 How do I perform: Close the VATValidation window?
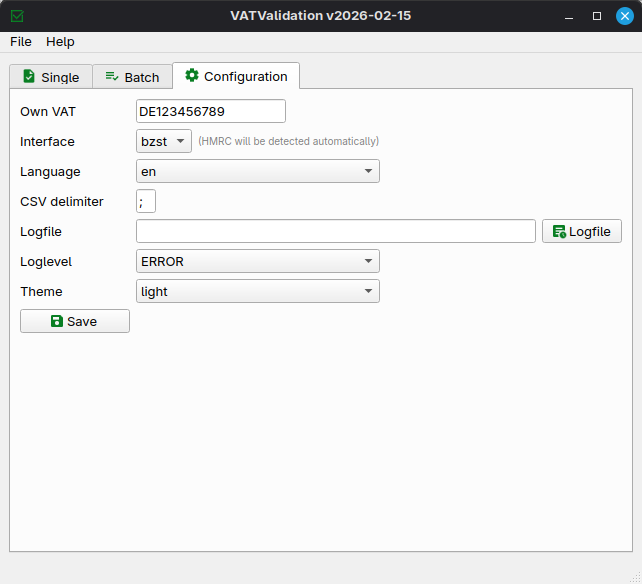click(625, 16)
